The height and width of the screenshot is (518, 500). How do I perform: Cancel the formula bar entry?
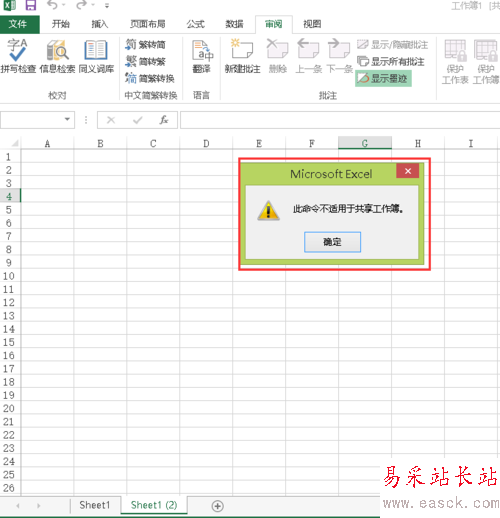[111, 120]
